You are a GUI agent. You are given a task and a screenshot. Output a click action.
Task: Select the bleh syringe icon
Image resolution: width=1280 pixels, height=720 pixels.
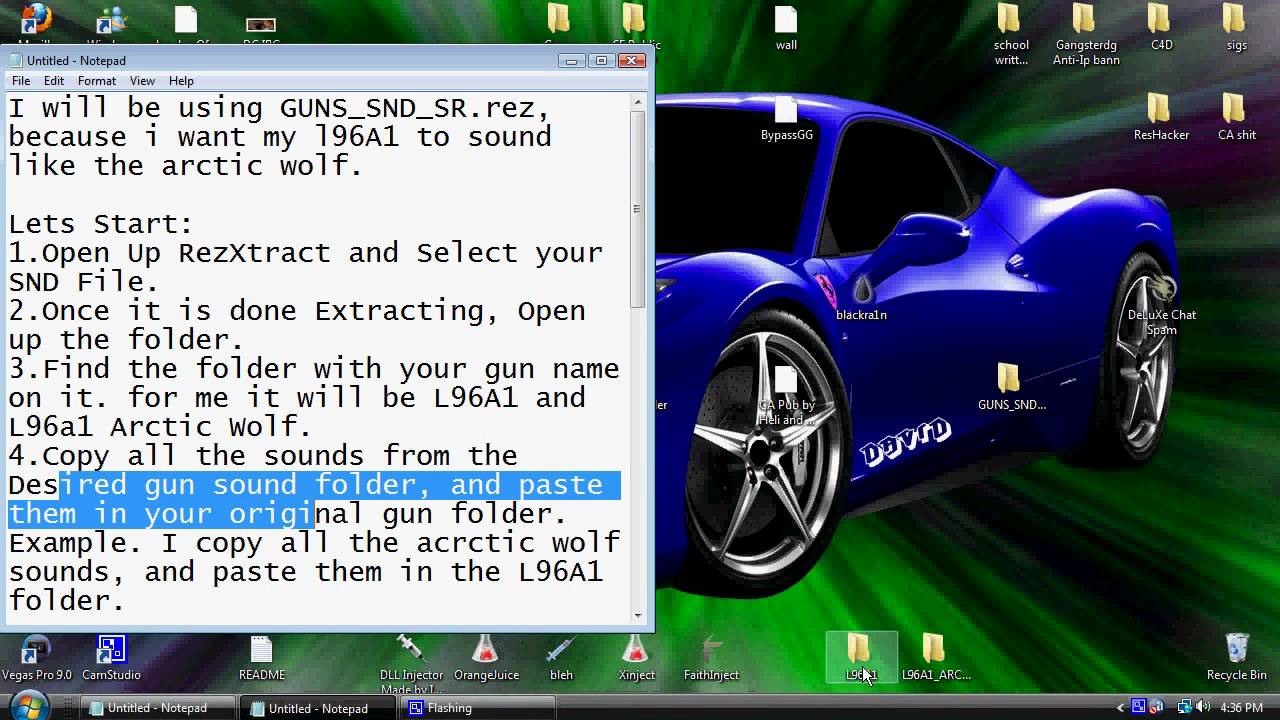point(561,657)
